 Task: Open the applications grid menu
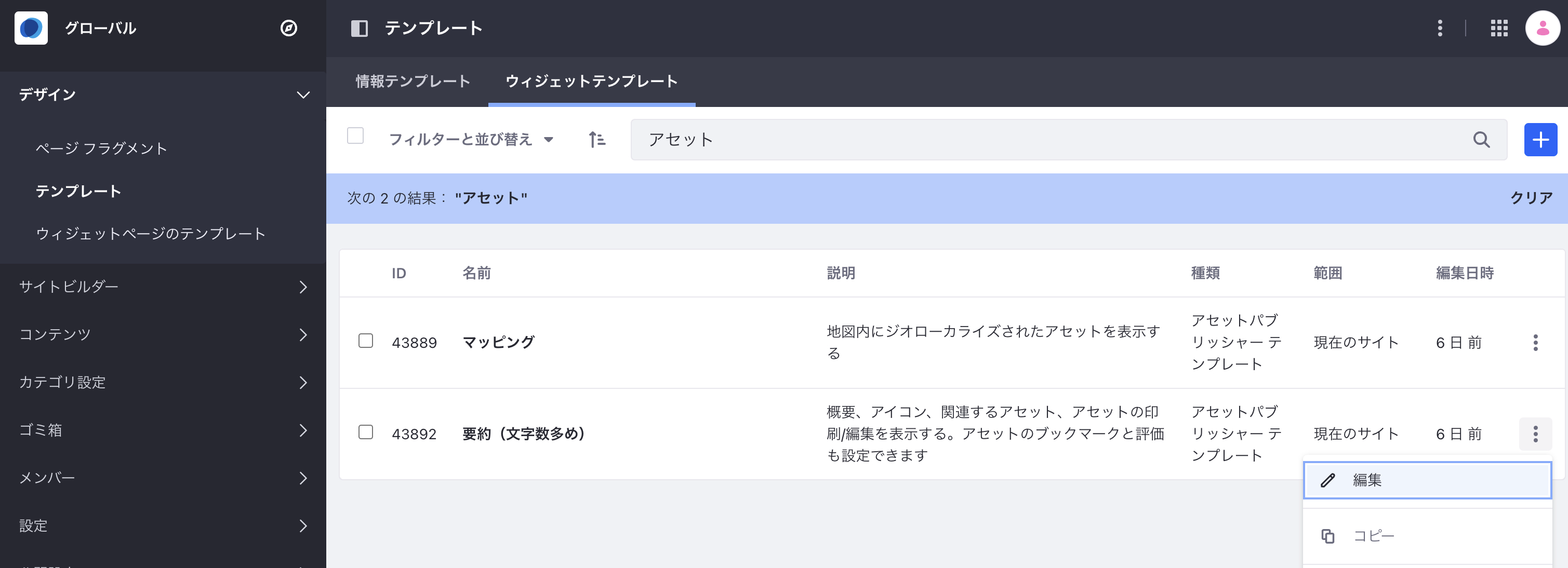[x=1498, y=28]
